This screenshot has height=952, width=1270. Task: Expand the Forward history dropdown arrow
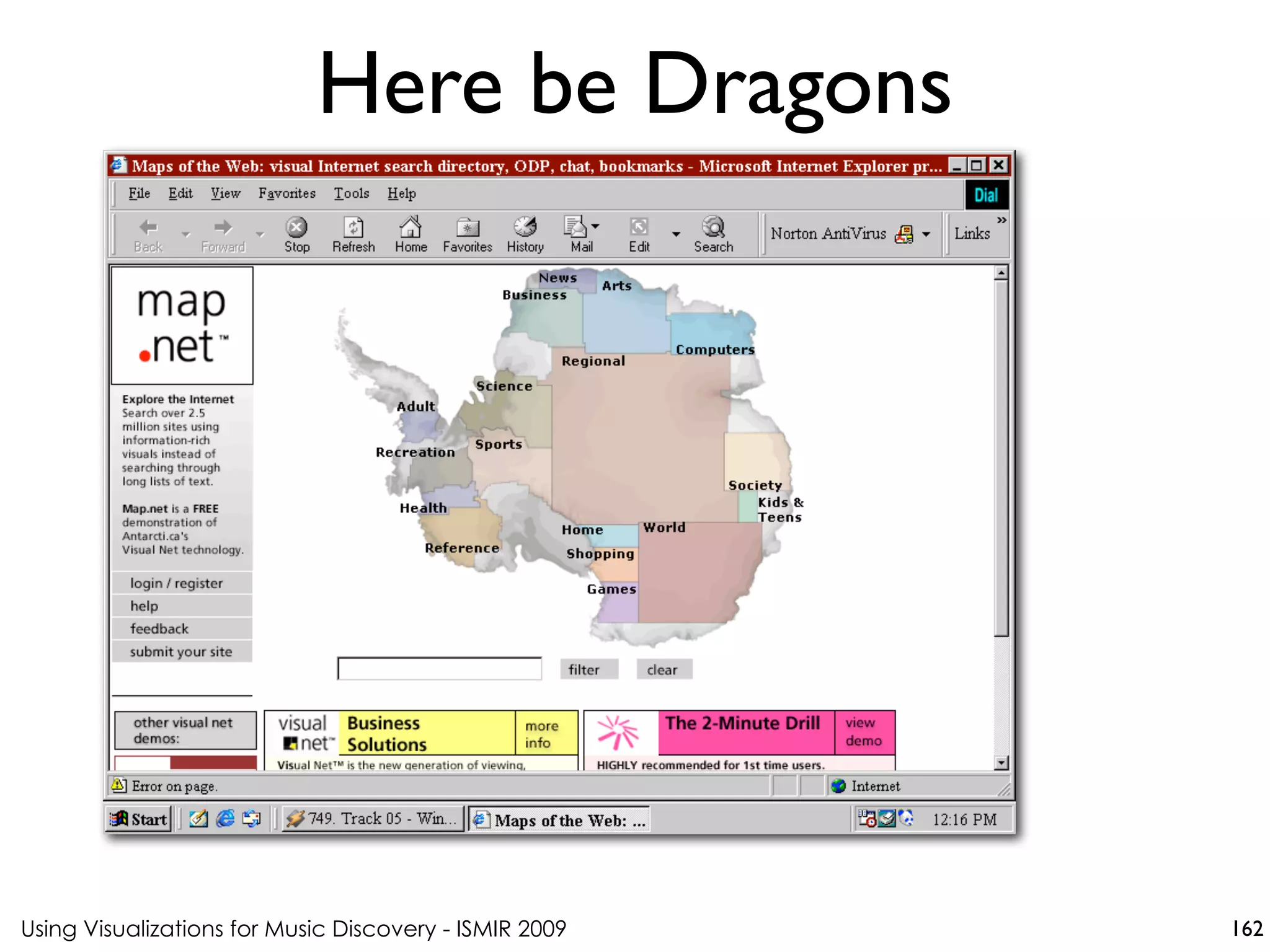point(260,234)
